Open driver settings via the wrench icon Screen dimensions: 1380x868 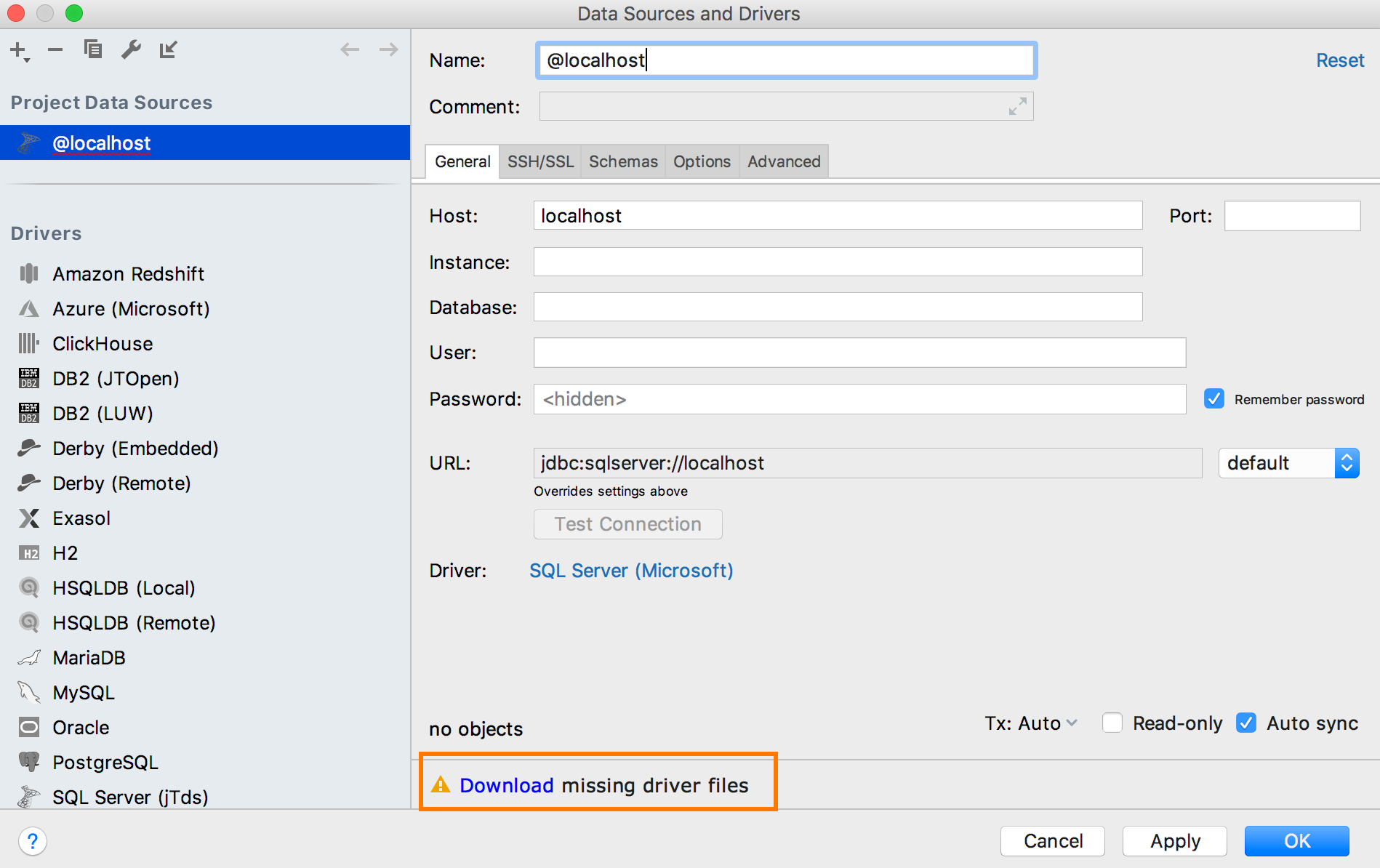click(x=131, y=49)
